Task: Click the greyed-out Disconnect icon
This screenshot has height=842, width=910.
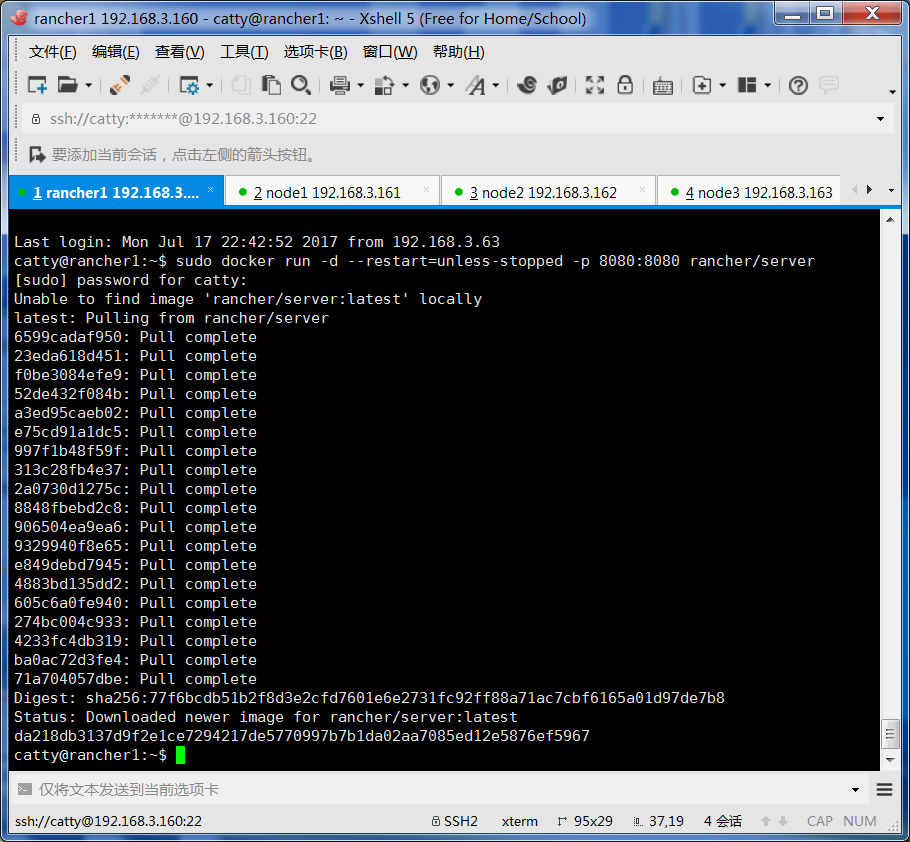Action: [x=150, y=85]
